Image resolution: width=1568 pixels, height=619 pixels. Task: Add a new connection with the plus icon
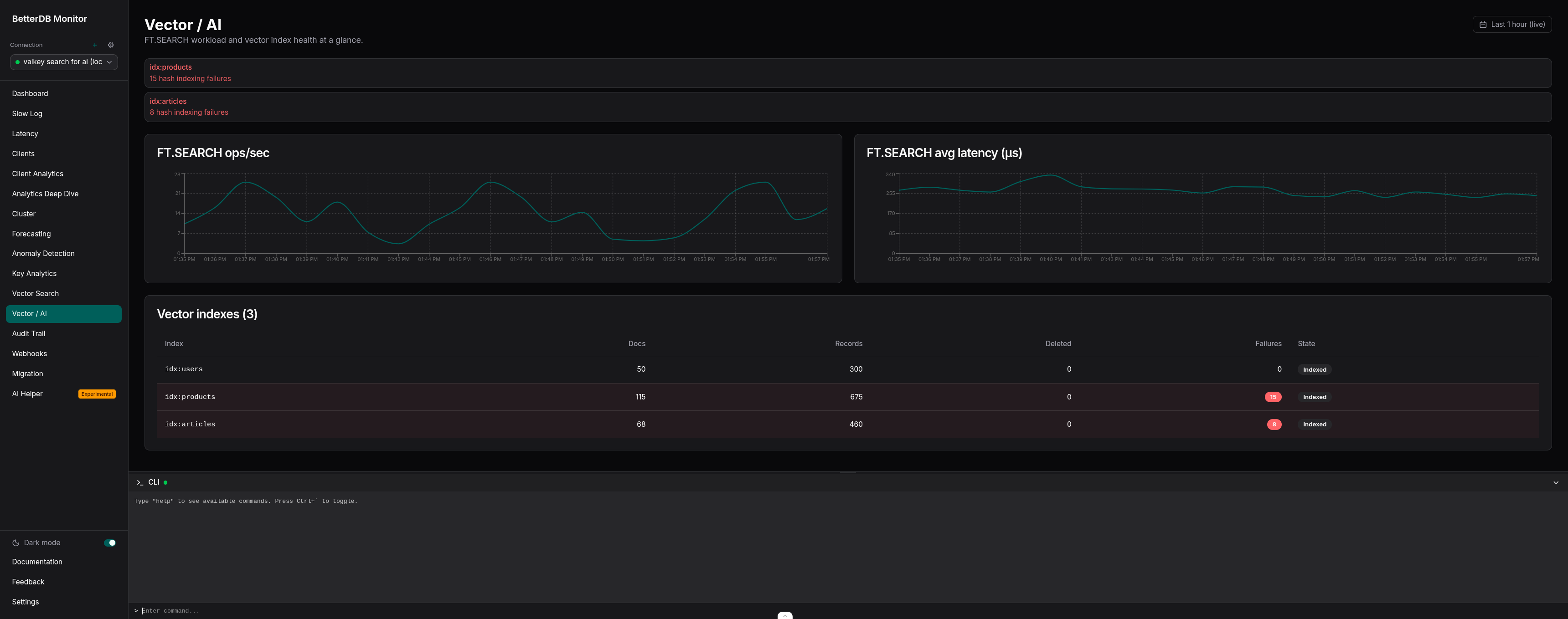point(95,44)
